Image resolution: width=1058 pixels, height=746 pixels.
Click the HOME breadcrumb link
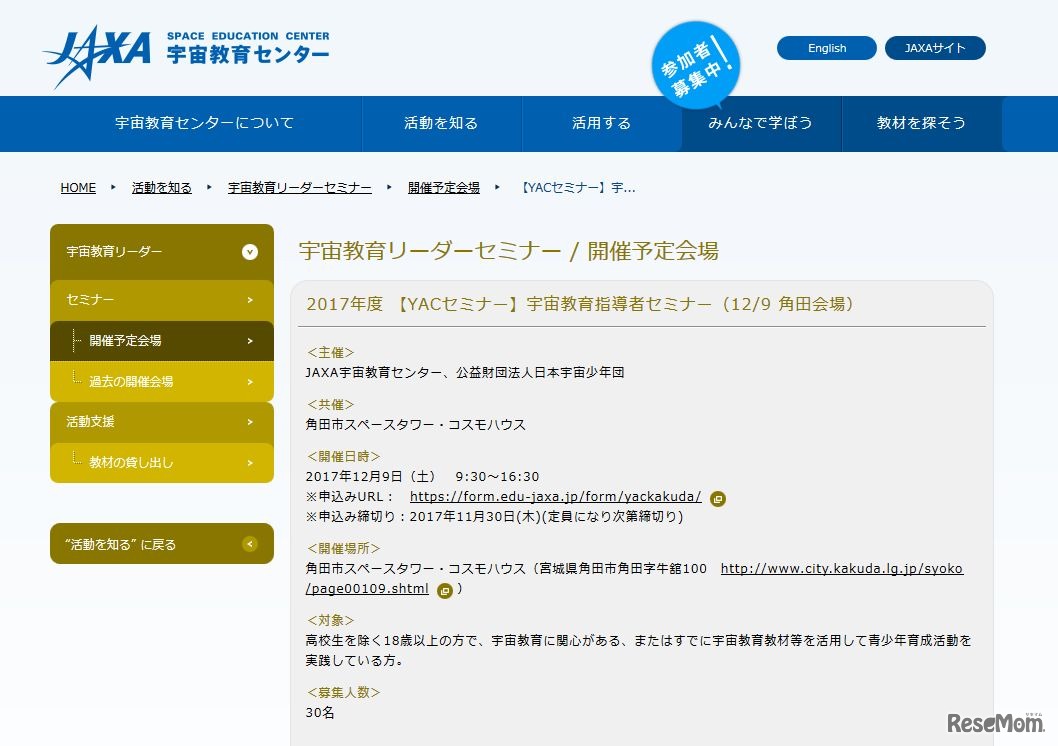click(78, 186)
